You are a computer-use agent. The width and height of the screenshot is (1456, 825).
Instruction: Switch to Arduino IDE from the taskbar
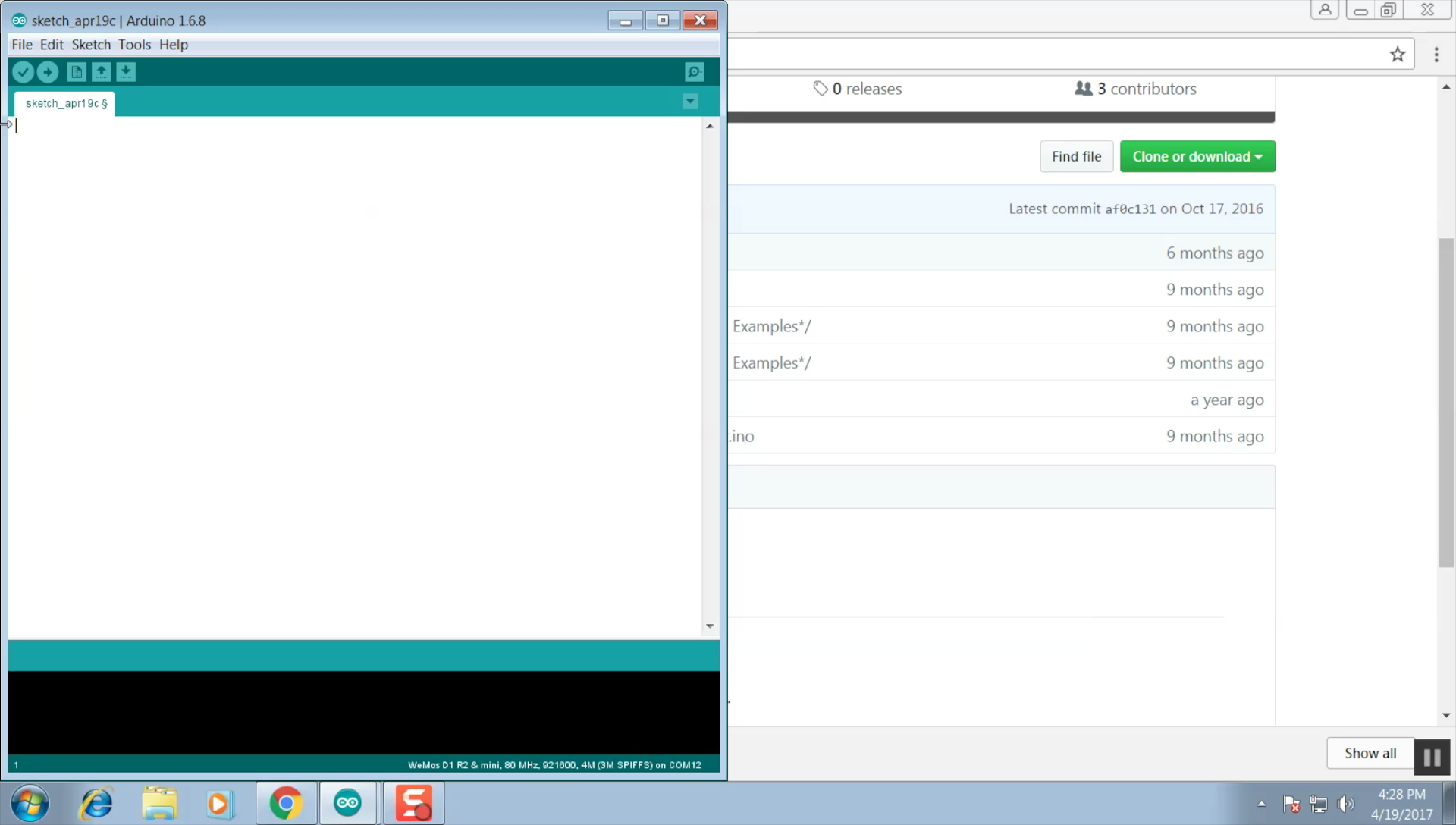click(x=348, y=803)
